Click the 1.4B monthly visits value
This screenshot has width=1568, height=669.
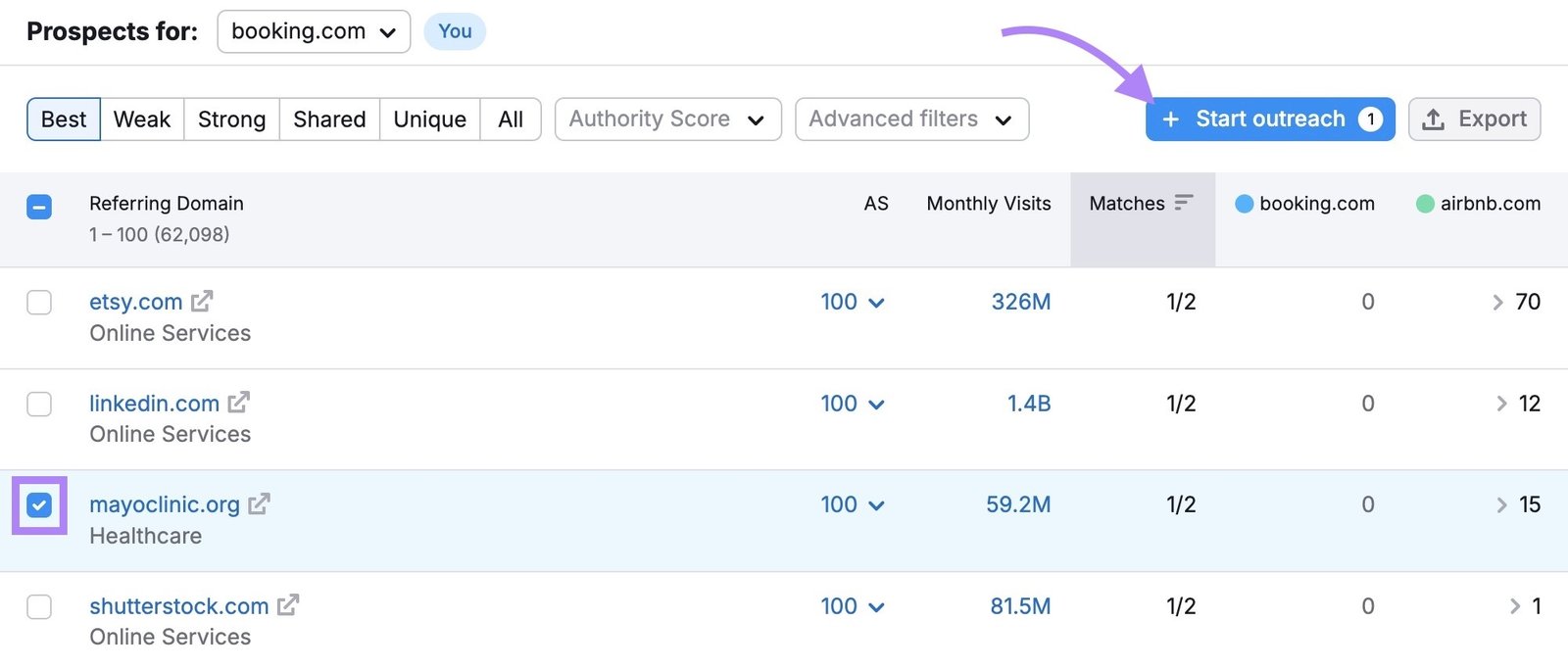tap(1029, 404)
